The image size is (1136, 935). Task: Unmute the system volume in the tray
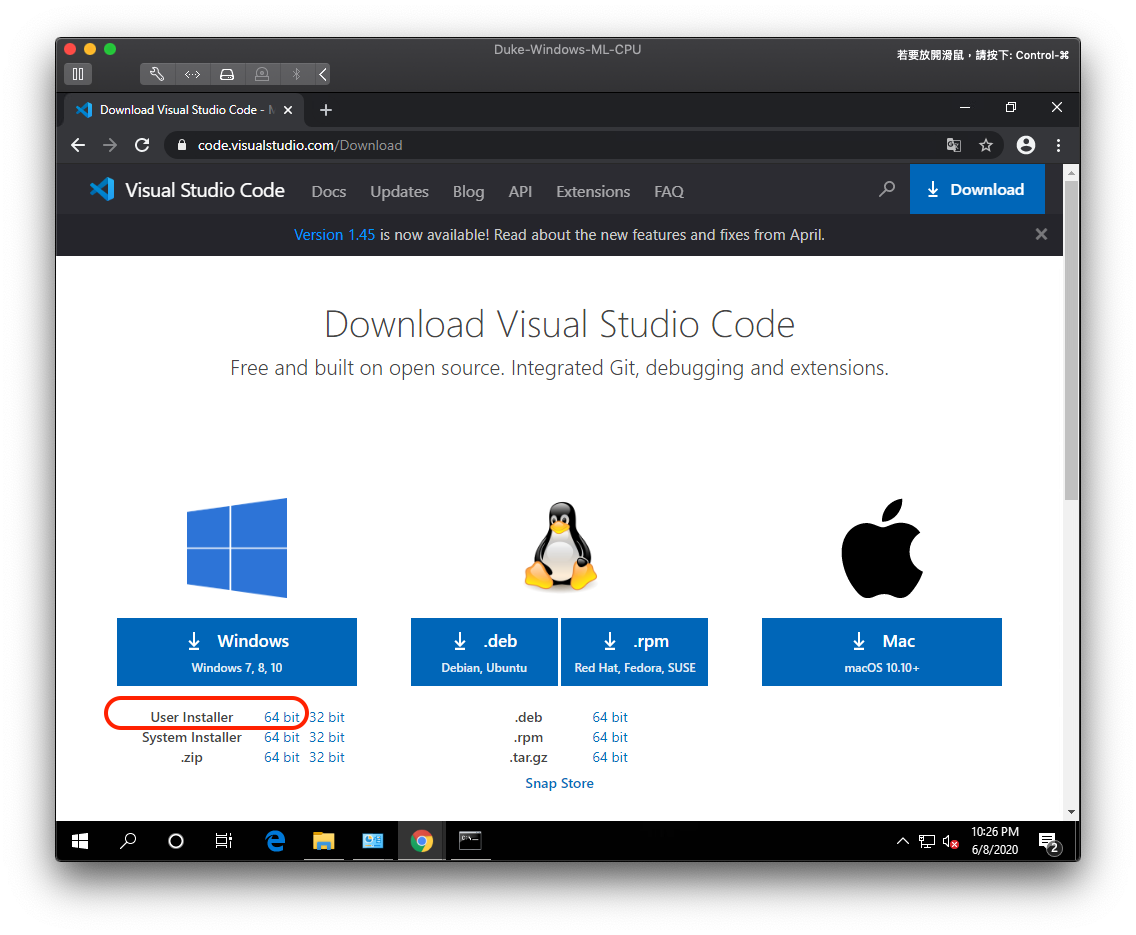coord(950,841)
